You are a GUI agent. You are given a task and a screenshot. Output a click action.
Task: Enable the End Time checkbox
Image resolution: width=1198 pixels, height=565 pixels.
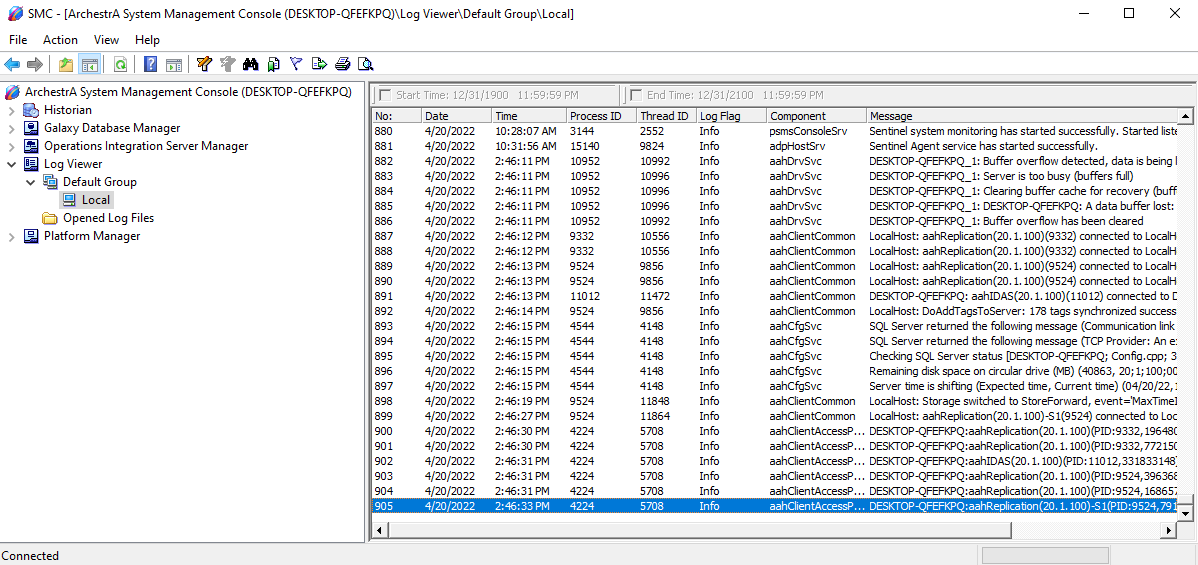pyautogui.click(x=636, y=96)
